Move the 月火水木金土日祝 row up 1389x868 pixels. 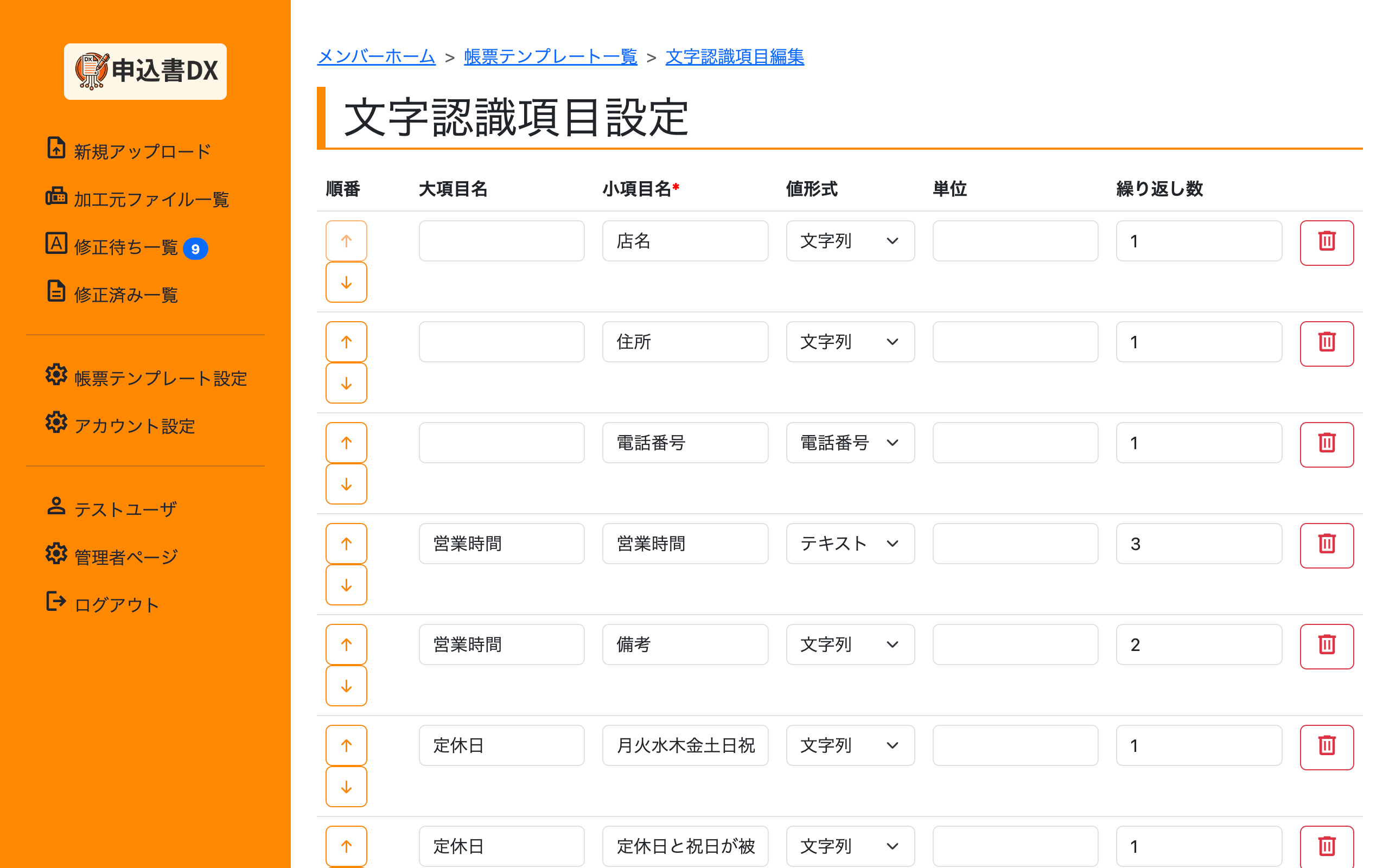[x=346, y=745]
